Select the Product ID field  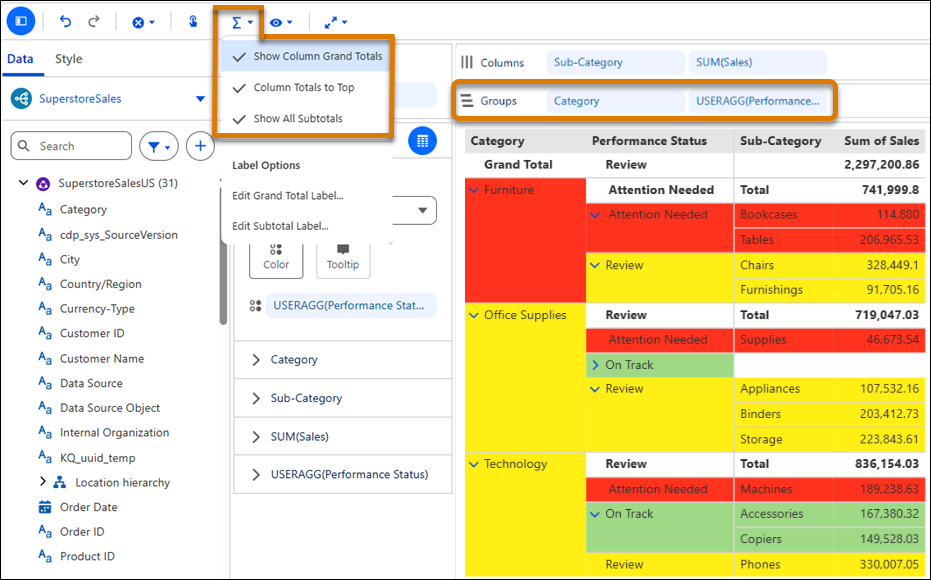coord(87,556)
